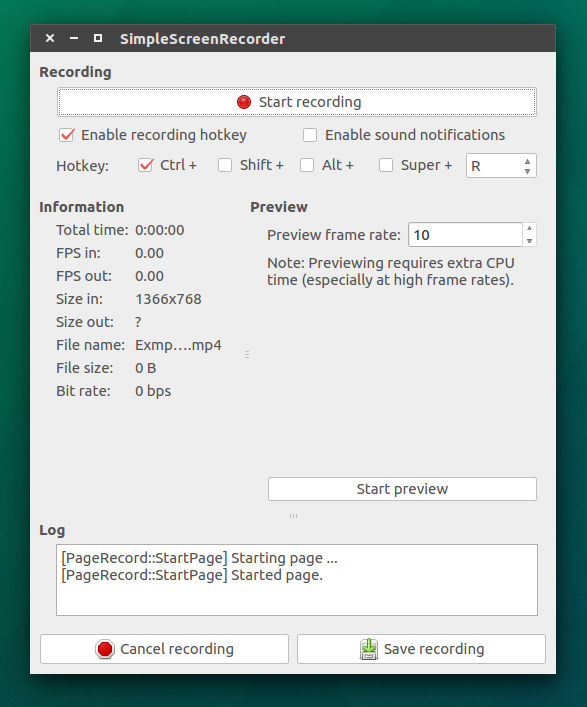Close the SimpleScreenRecorder window
This screenshot has width=587, height=707.
50,38
